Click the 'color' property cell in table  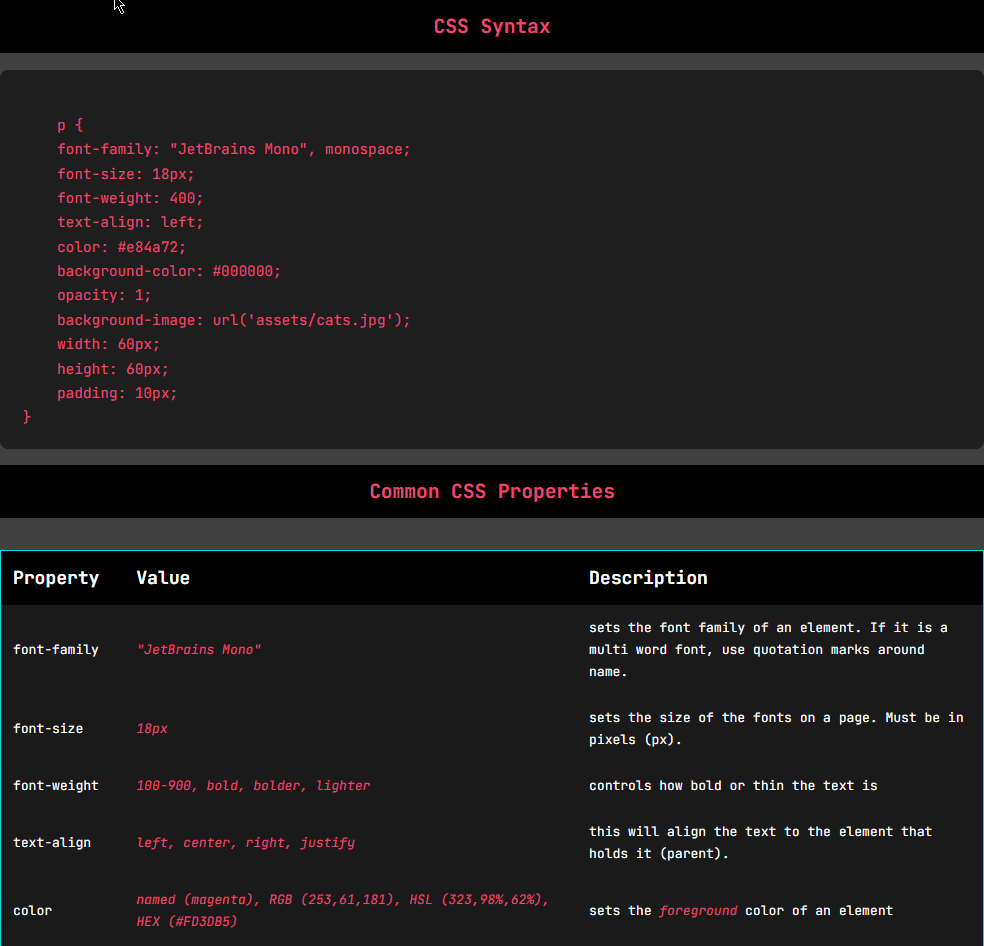pos(33,911)
